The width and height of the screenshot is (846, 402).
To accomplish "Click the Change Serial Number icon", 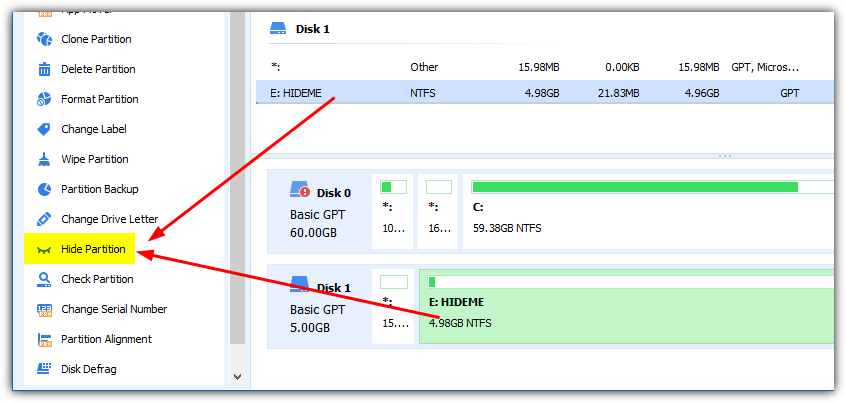I will pos(44,309).
